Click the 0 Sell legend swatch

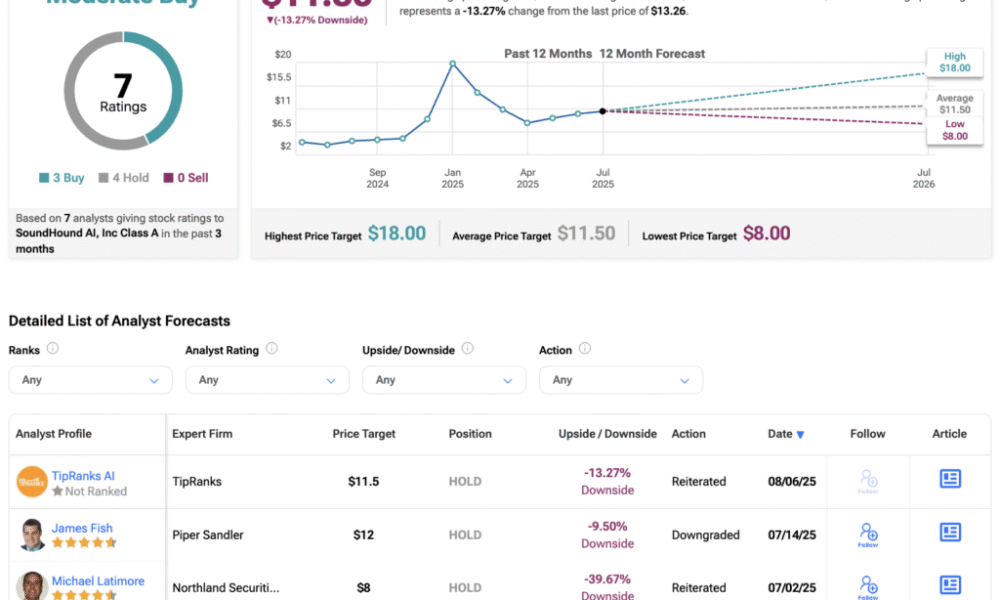point(168,178)
